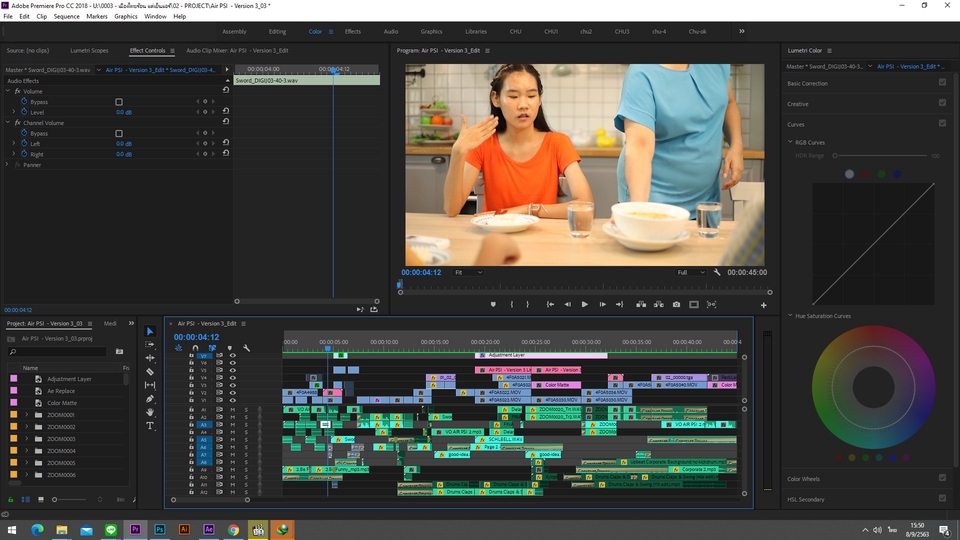The image size is (960, 540).
Task: Switch to the Editing workspace
Action: (277, 31)
